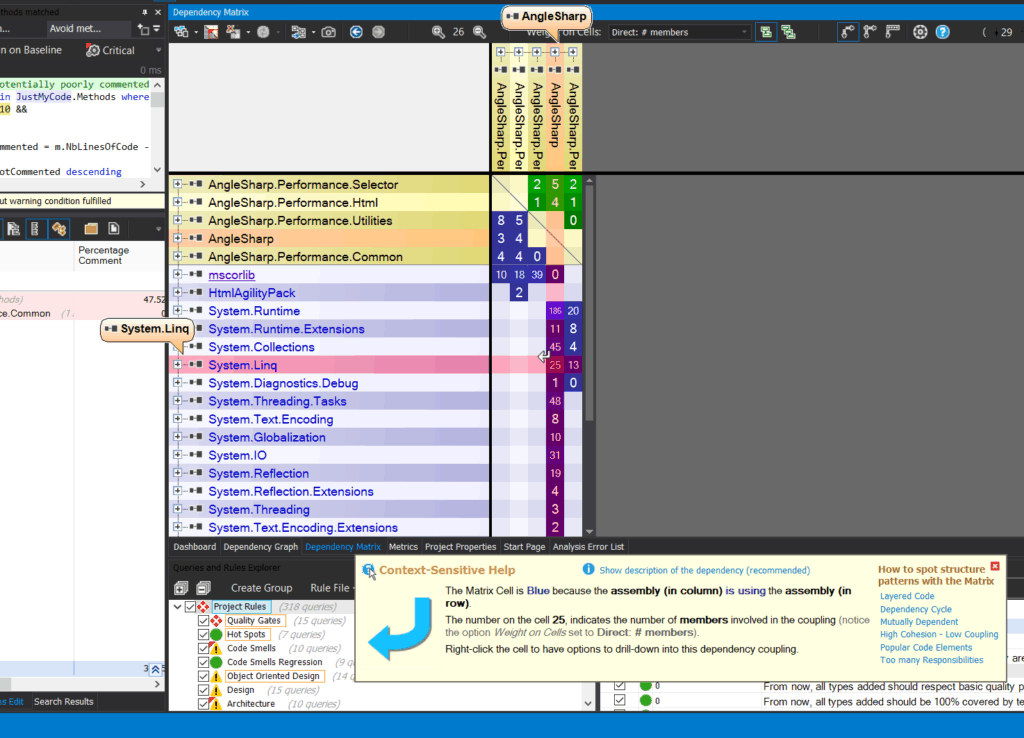Click the matrix vertical scrollbar down arrow
This screenshot has width=1024, height=738.
click(590, 532)
